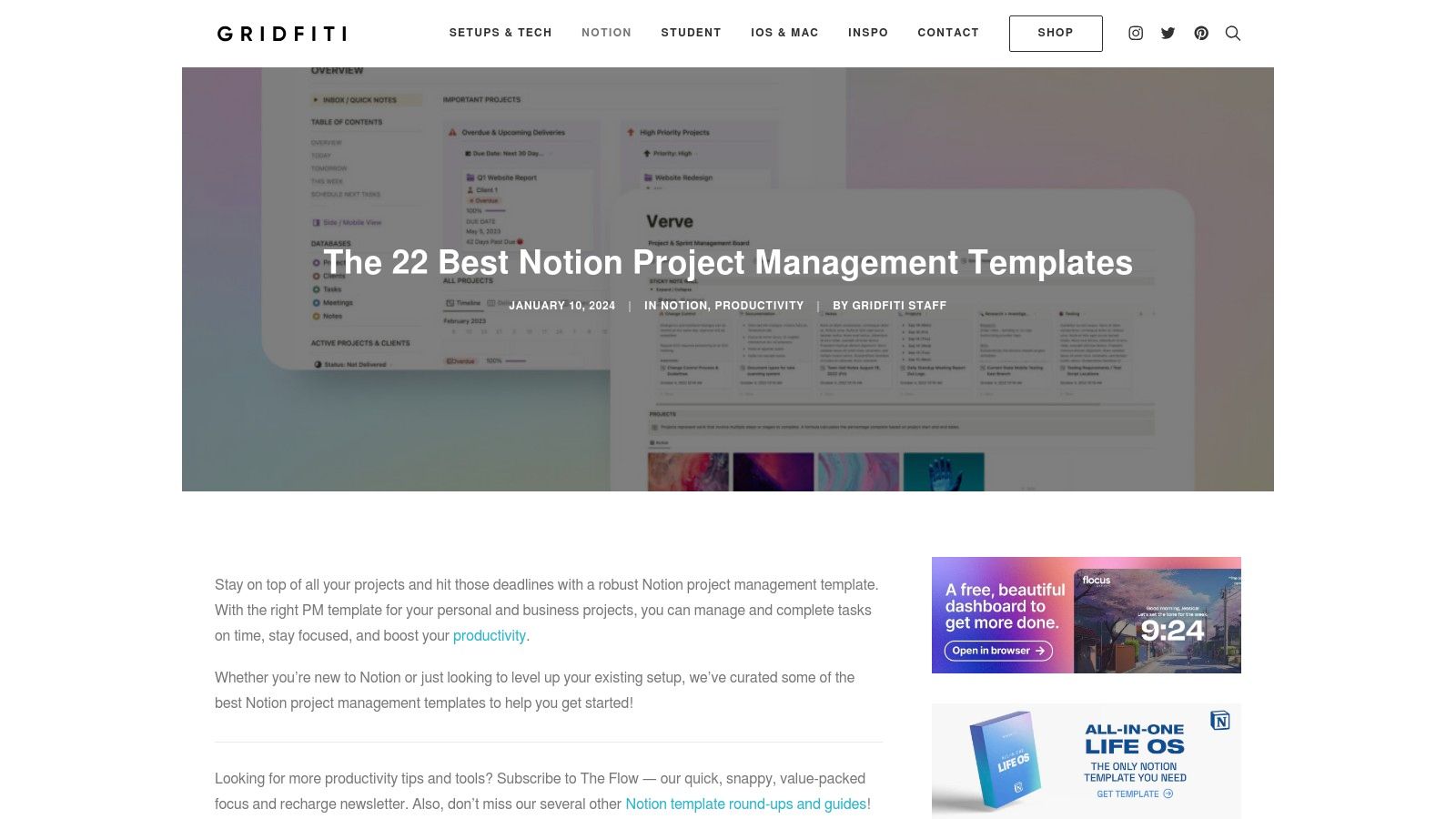Click the Flocus dashboard preview image

pyautogui.click(x=1158, y=615)
